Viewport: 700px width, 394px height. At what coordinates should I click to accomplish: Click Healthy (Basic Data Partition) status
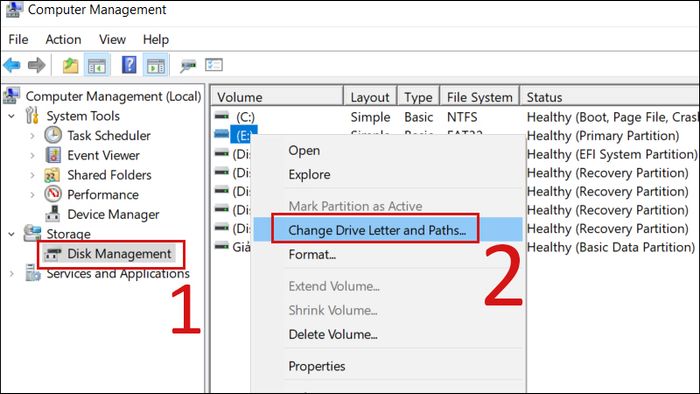click(611, 247)
